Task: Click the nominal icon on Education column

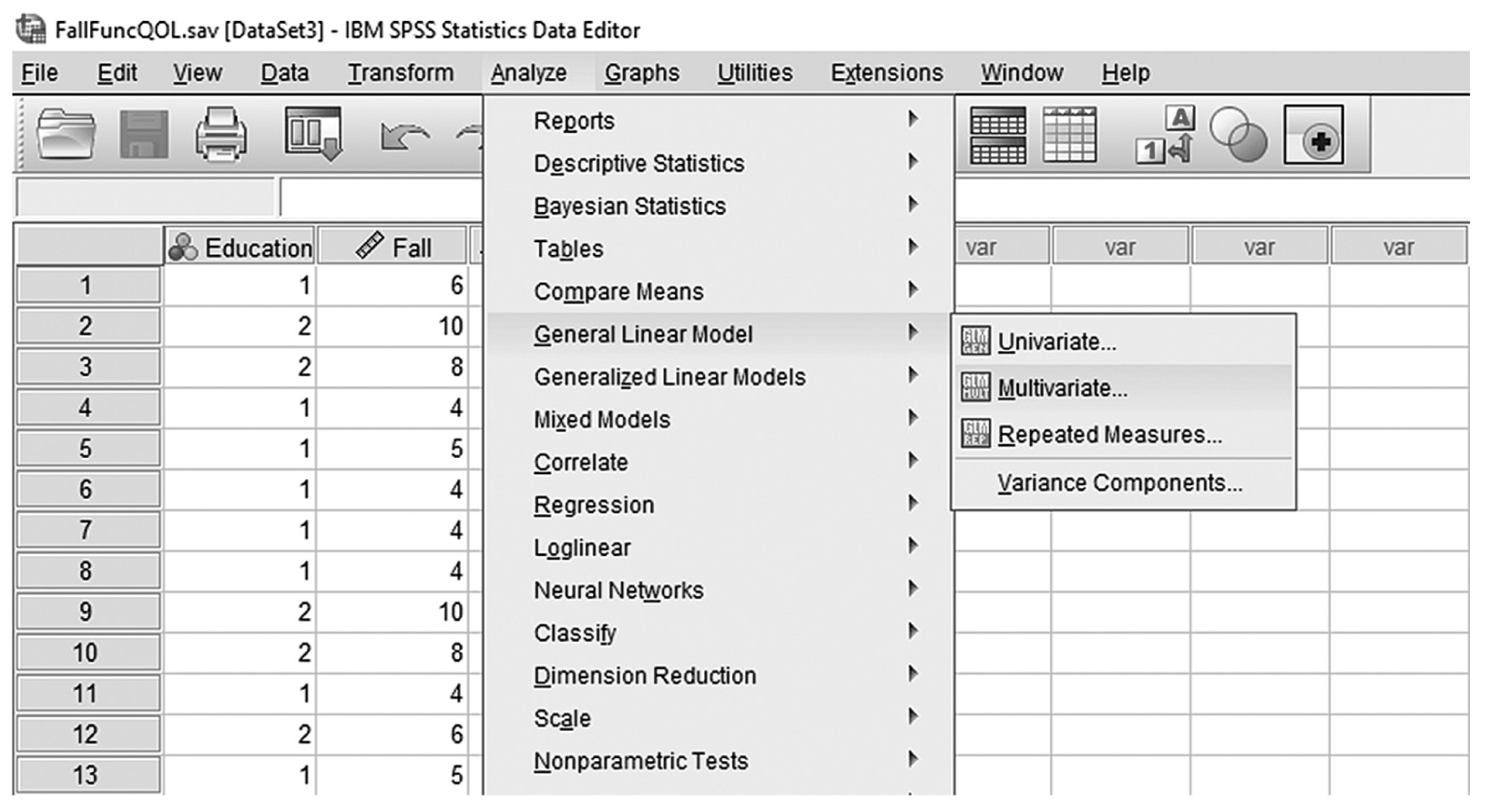Action: (183, 248)
